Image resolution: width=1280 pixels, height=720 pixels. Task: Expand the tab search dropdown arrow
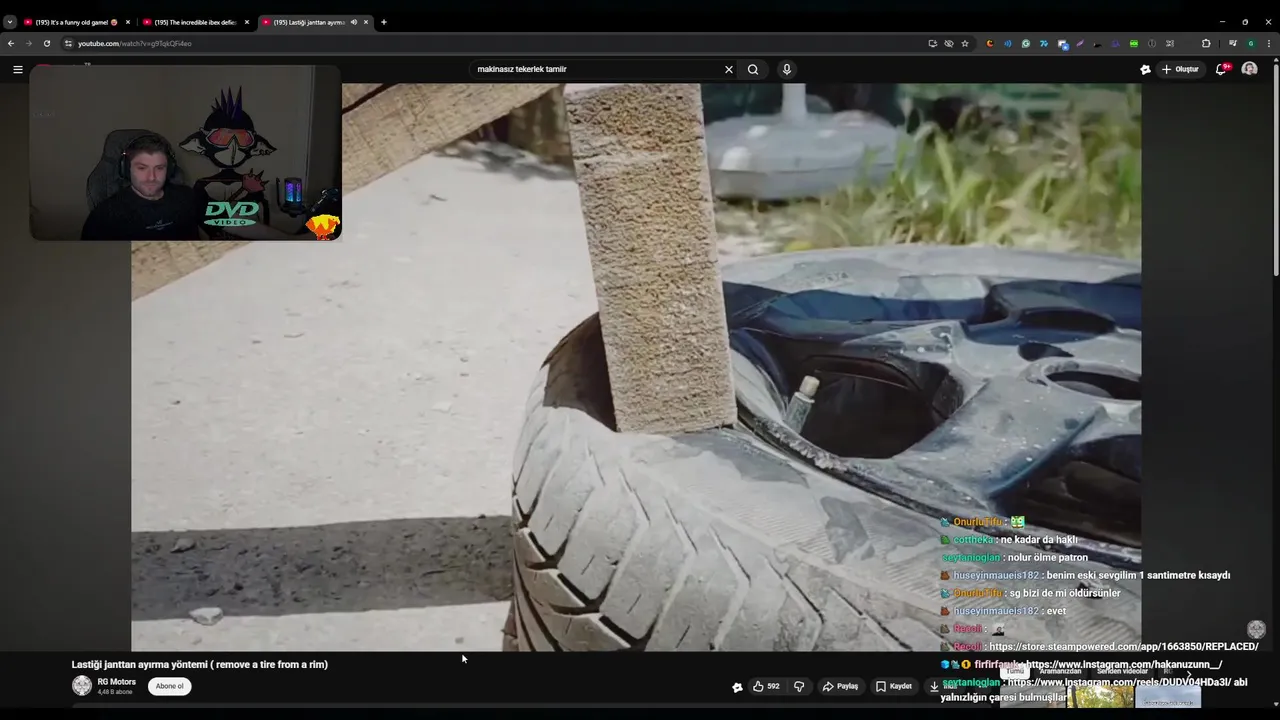[x=10, y=22]
